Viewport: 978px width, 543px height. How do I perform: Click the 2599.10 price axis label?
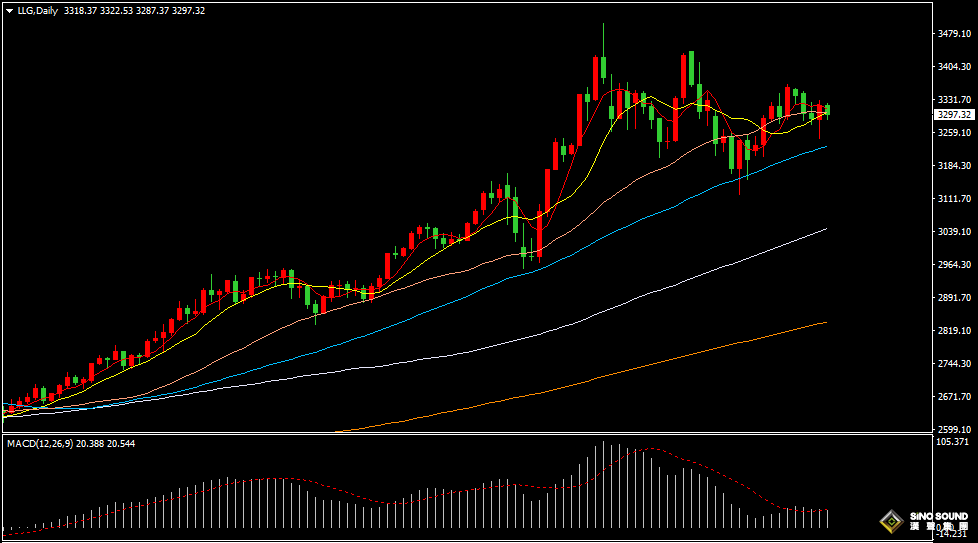tap(954, 429)
